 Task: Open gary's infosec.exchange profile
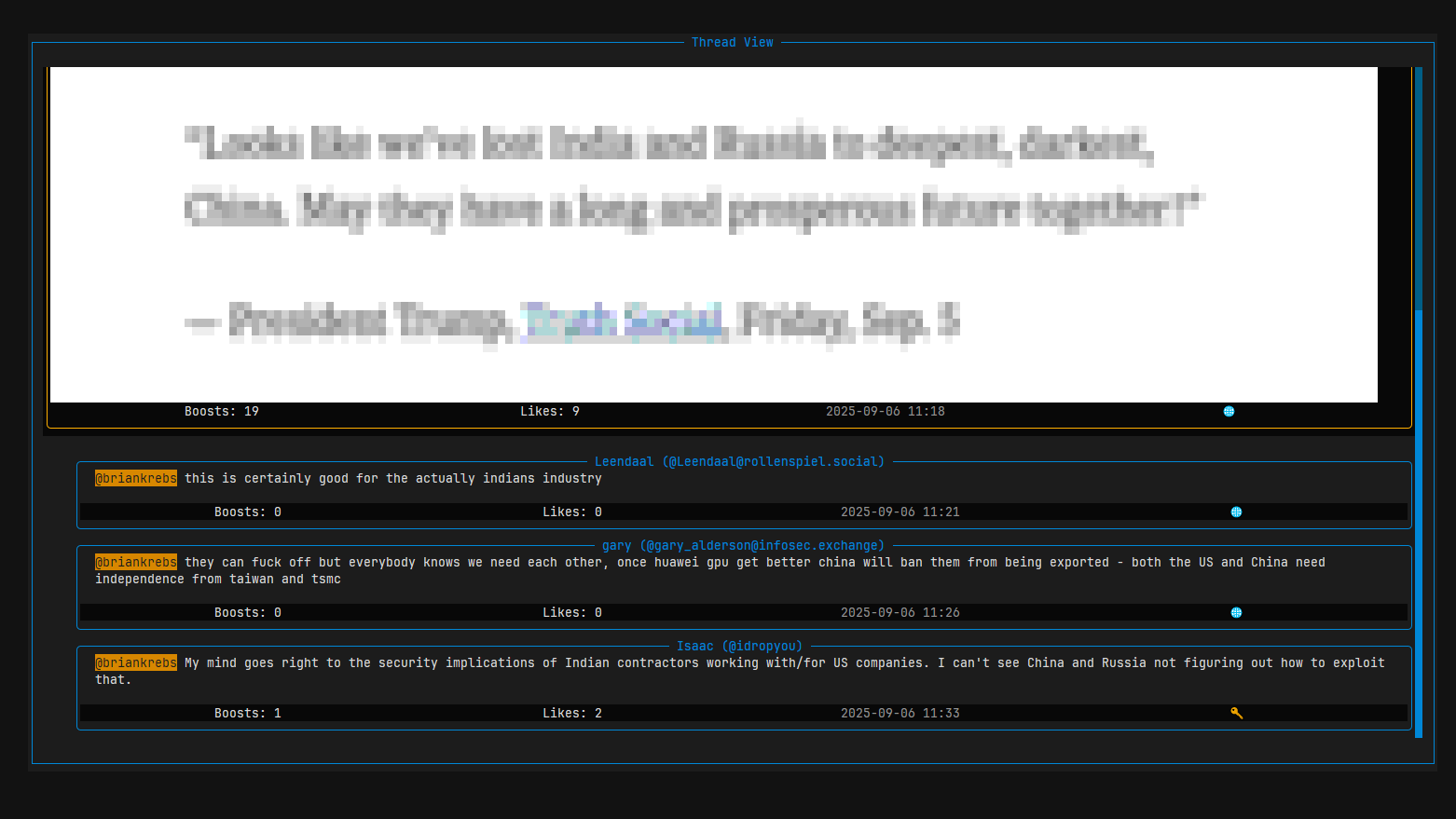744,545
